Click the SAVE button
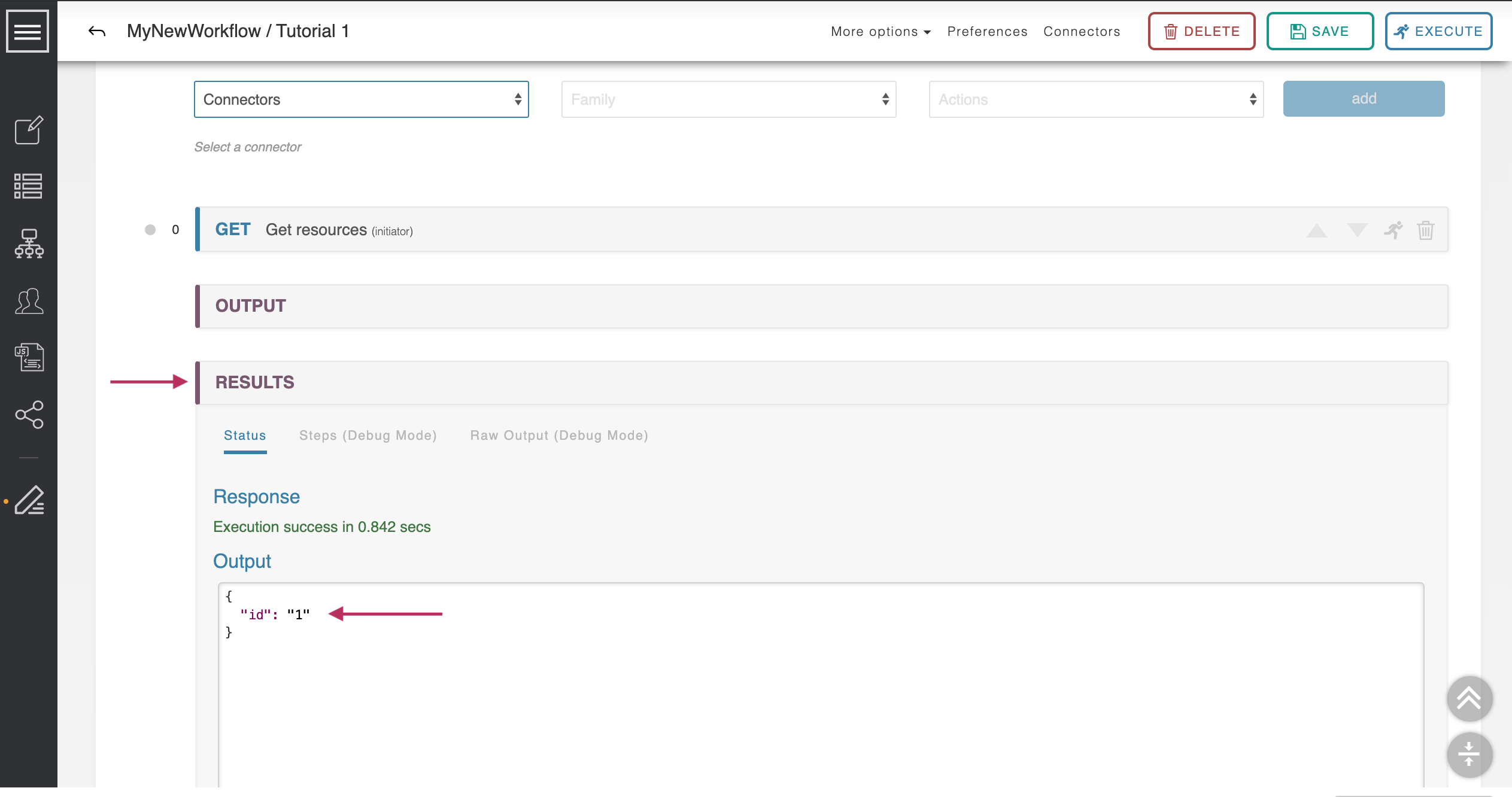1512x797 pixels. point(1319,31)
